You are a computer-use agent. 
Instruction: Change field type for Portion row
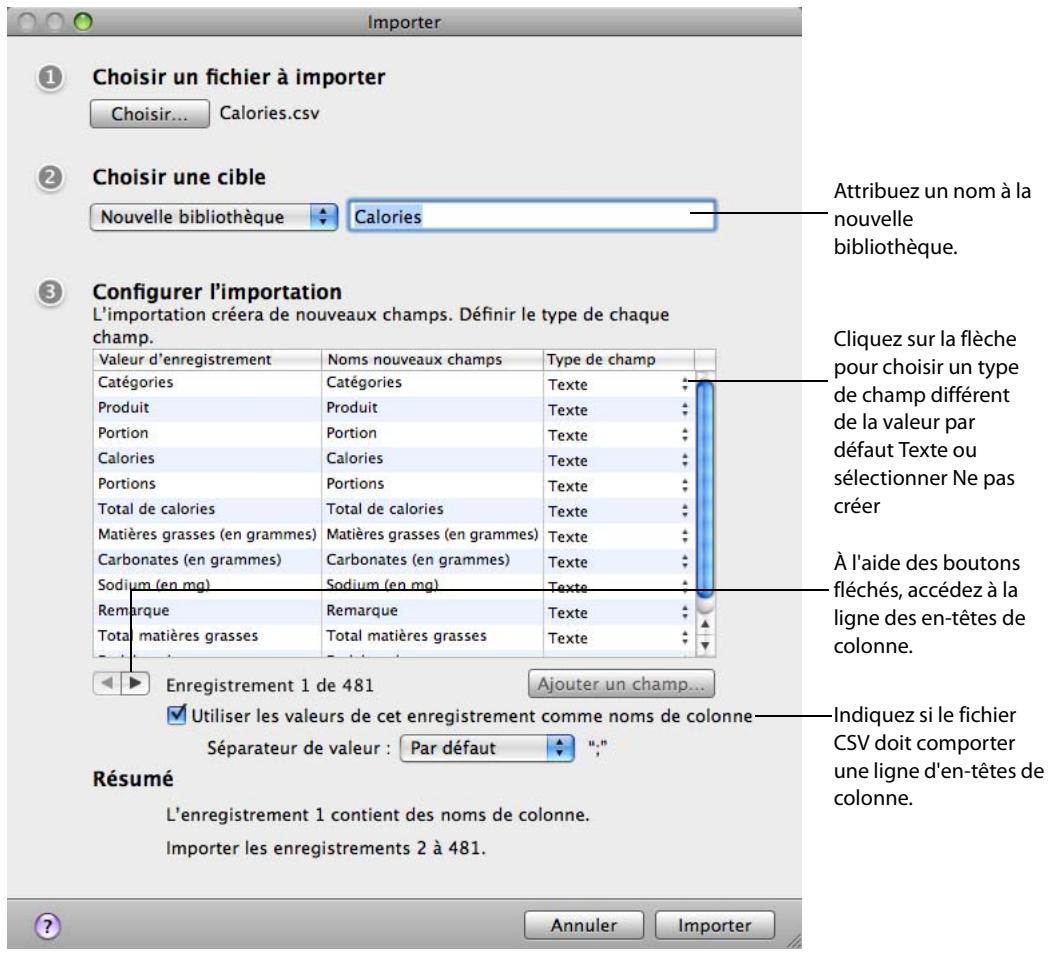(684, 435)
